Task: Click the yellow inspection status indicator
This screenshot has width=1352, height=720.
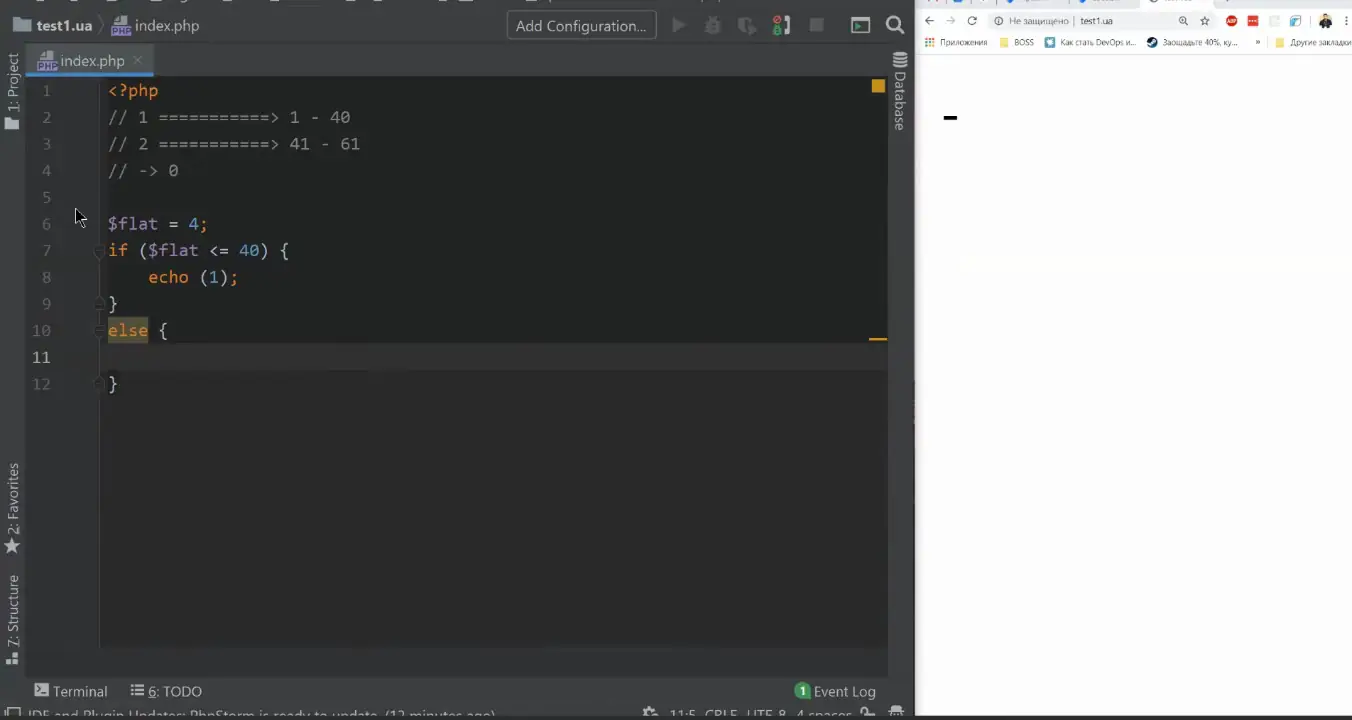Action: pyautogui.click(x=878, y=86)
